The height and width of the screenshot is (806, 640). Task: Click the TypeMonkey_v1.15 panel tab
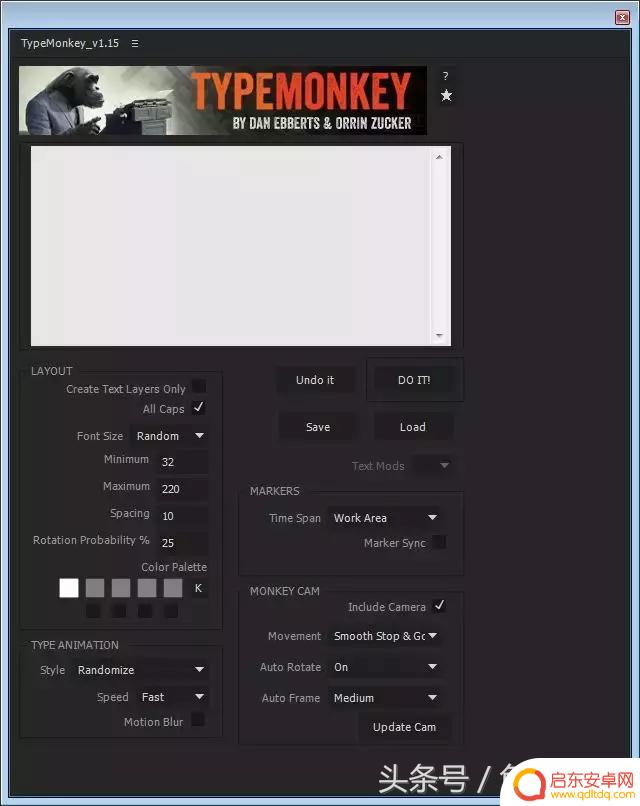tap(70, 43)
